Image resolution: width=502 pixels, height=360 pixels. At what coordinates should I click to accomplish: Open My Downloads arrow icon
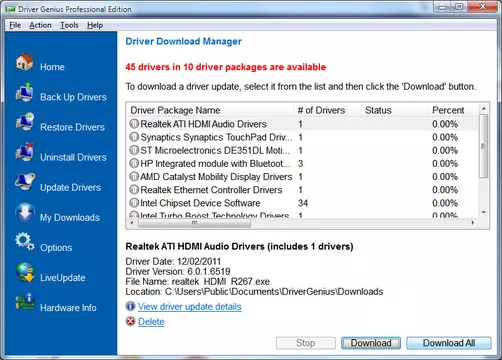click(x=25, y=212)
